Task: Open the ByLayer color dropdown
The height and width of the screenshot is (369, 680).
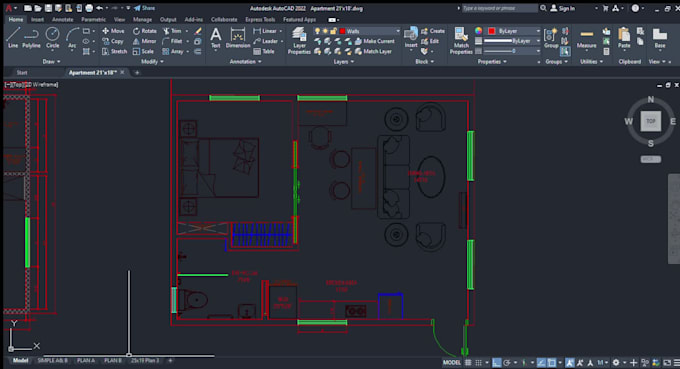Action: (x=538, y=31)
